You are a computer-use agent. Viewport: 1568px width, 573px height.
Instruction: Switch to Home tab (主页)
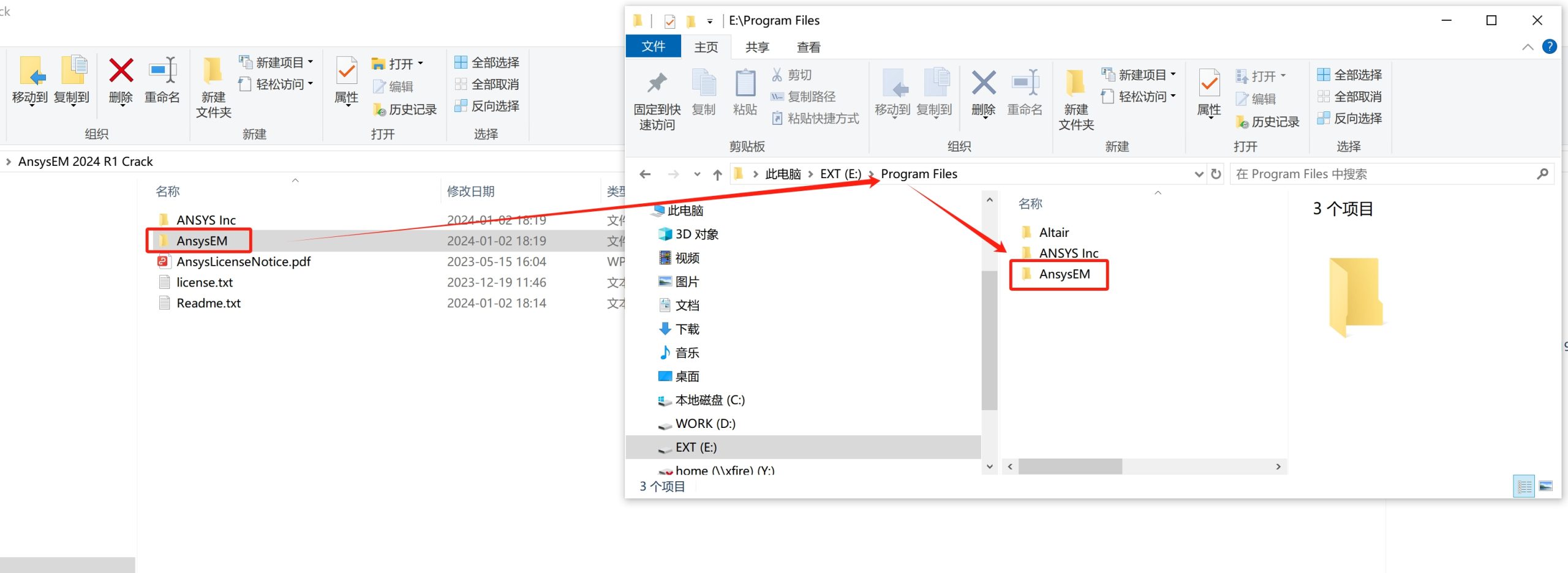[x=706, y=47]
